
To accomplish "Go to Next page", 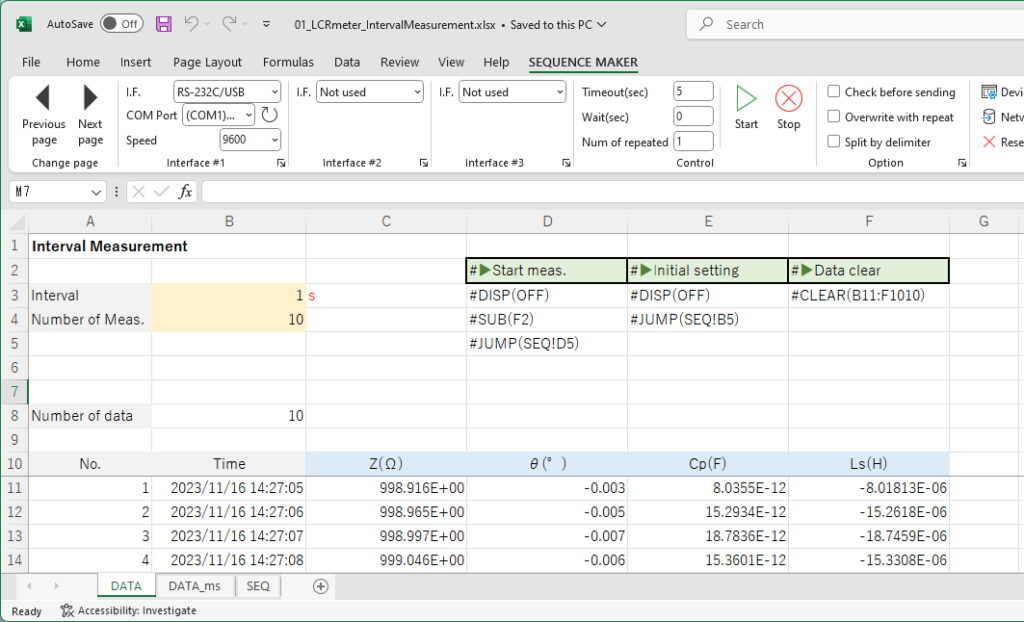I will (x=90, y=115).
